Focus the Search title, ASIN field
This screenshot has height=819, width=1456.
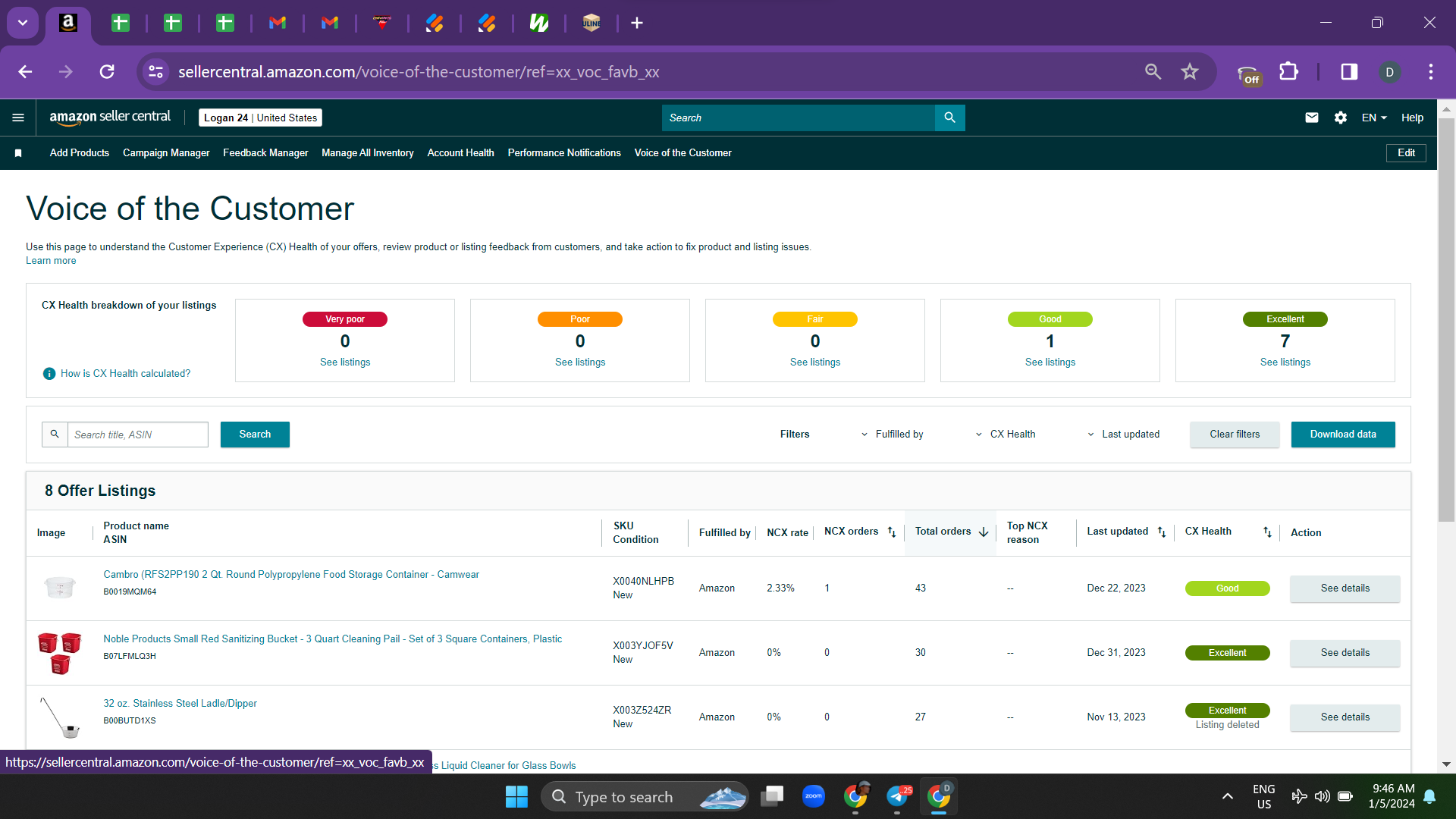coord(138,435)
